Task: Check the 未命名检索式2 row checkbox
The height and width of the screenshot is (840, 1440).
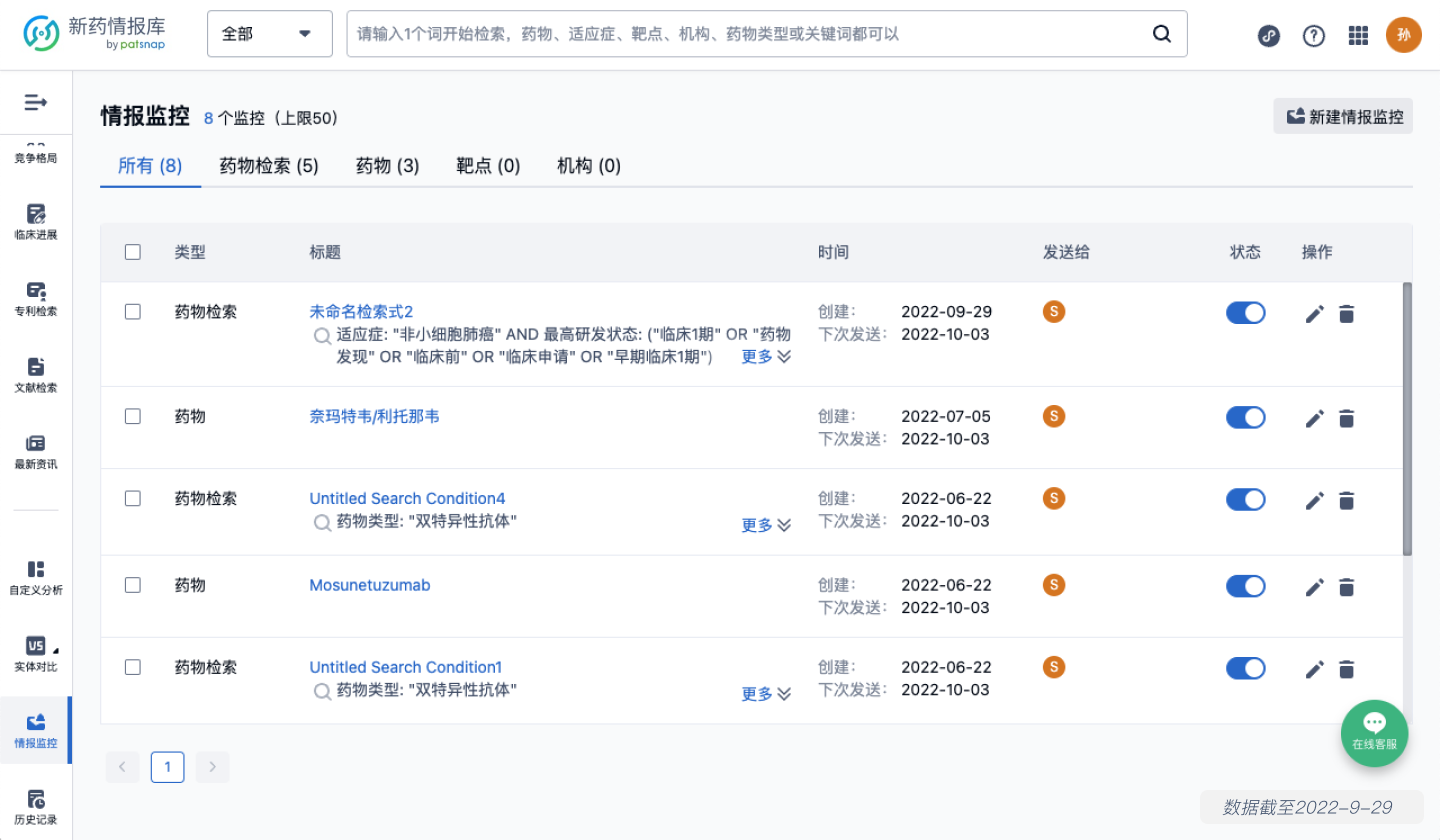Action: [x=133, y=312]
